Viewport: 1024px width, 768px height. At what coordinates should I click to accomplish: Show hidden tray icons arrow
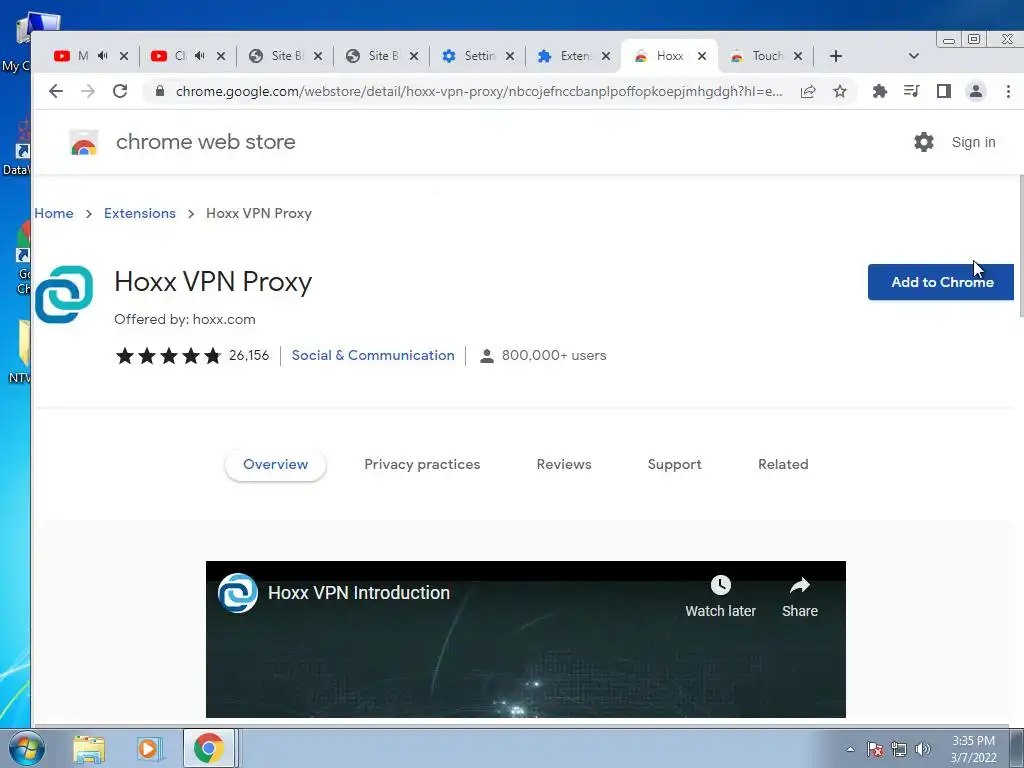850,749
